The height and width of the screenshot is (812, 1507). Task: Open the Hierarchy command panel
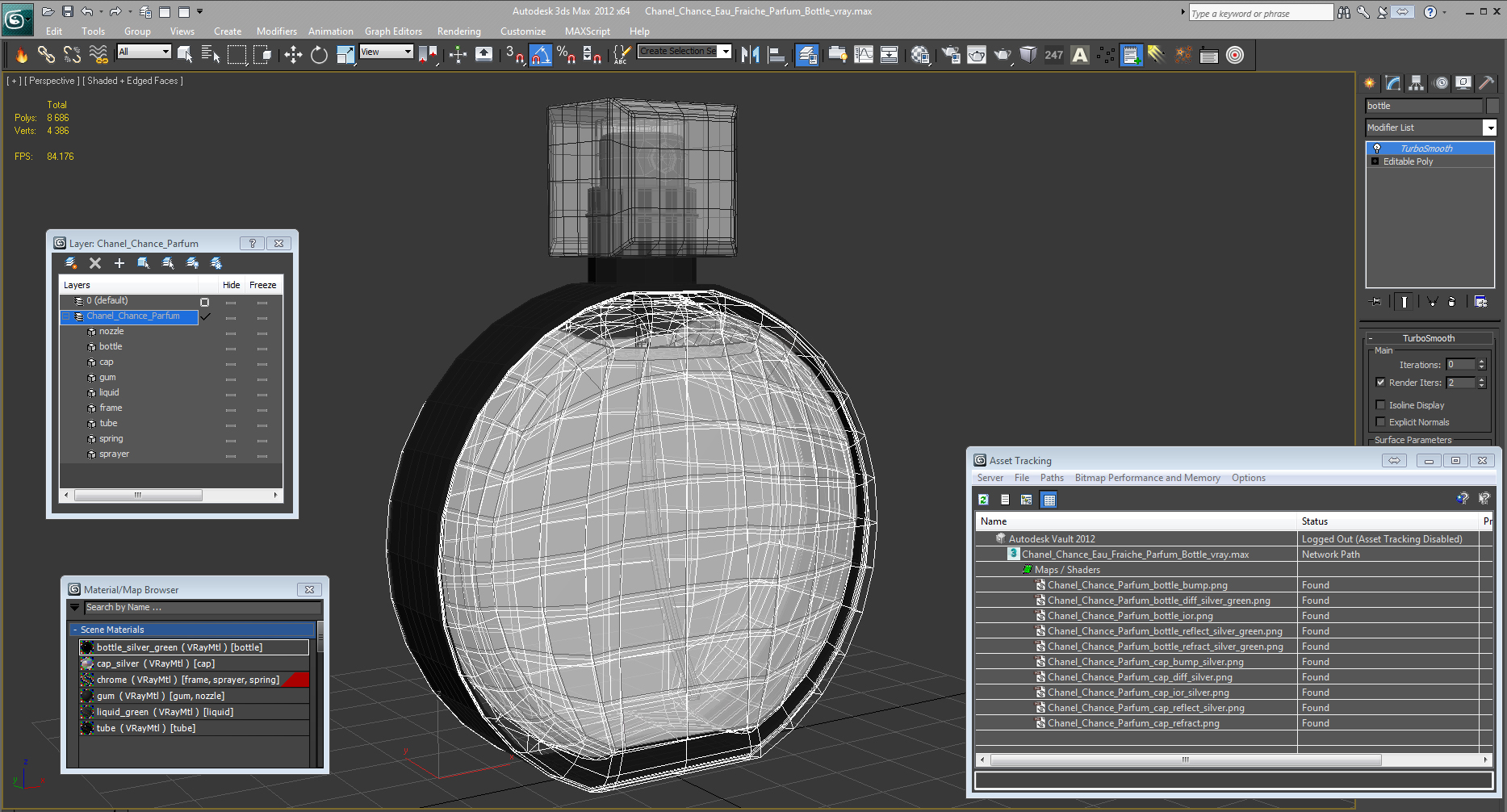[x=1417, y=83]
